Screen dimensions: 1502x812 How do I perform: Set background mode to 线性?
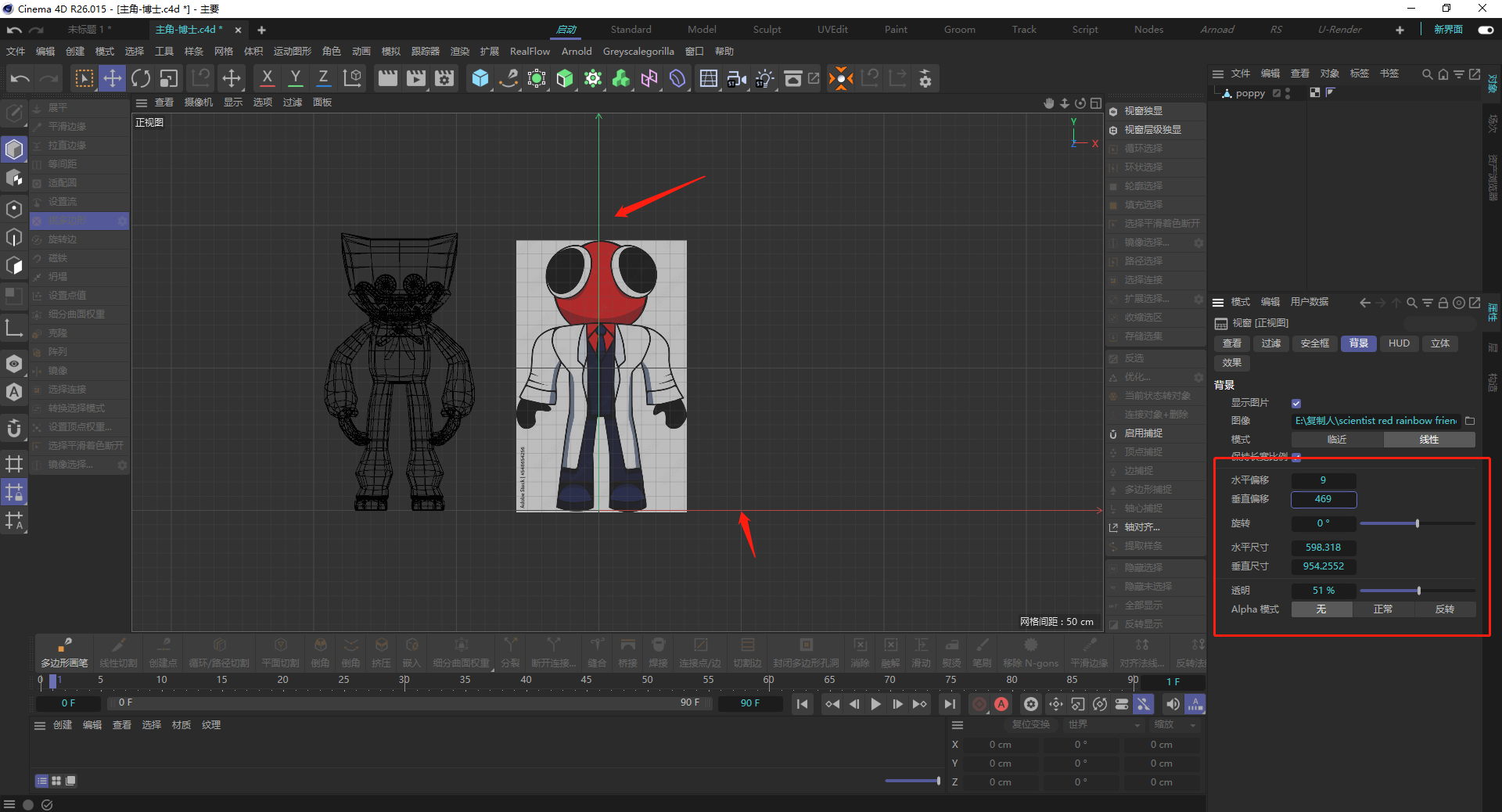tap(1429, 440)
